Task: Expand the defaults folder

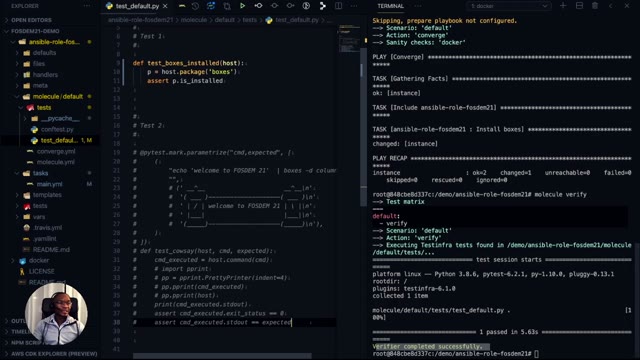Action: click(x=44, y=53)
